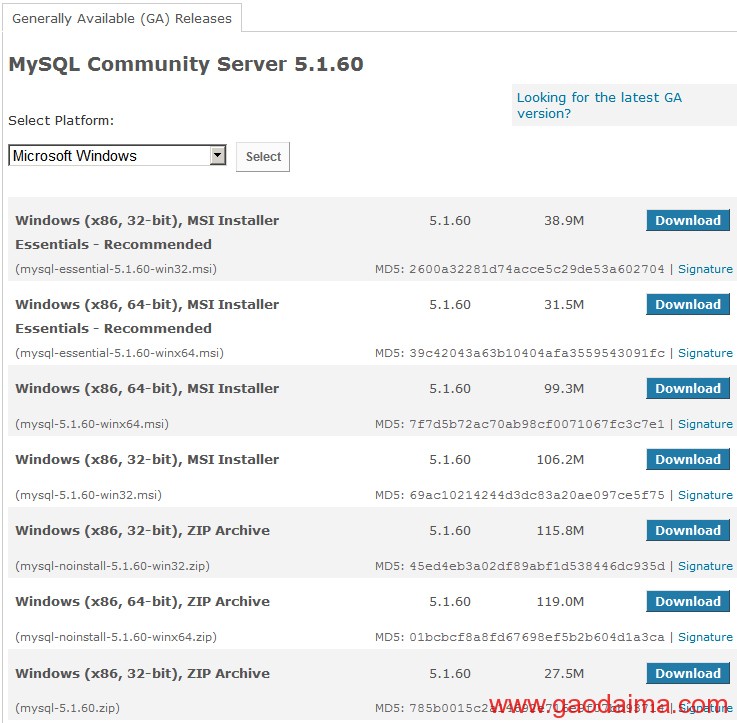Open Signature link for mysql-noinstall-5.1.60-winx64.zip

[x=705, y=637]
